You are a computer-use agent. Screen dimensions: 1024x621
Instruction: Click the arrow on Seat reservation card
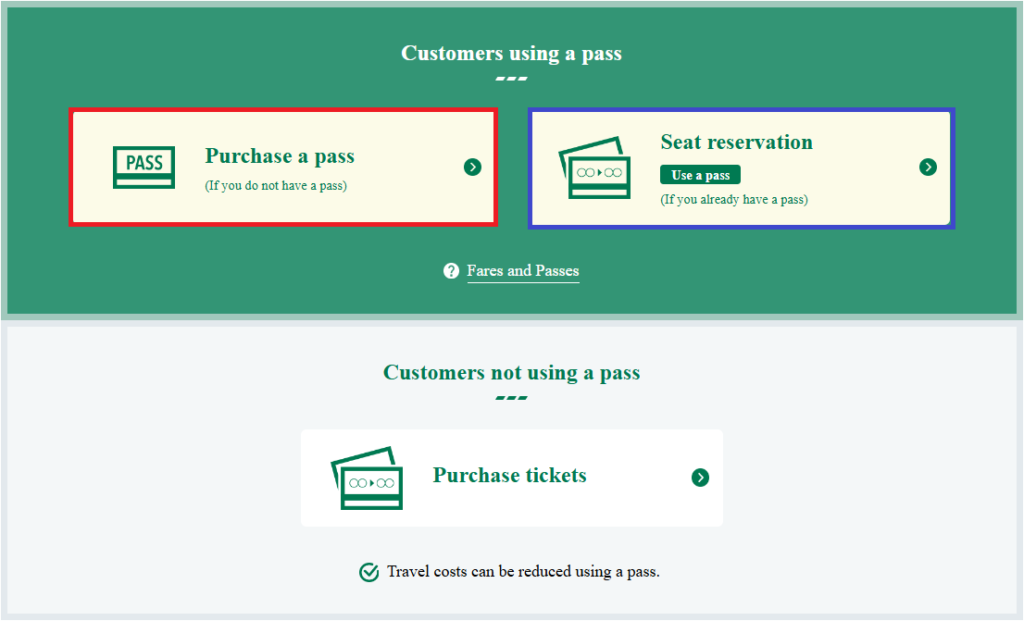(928, 167)
